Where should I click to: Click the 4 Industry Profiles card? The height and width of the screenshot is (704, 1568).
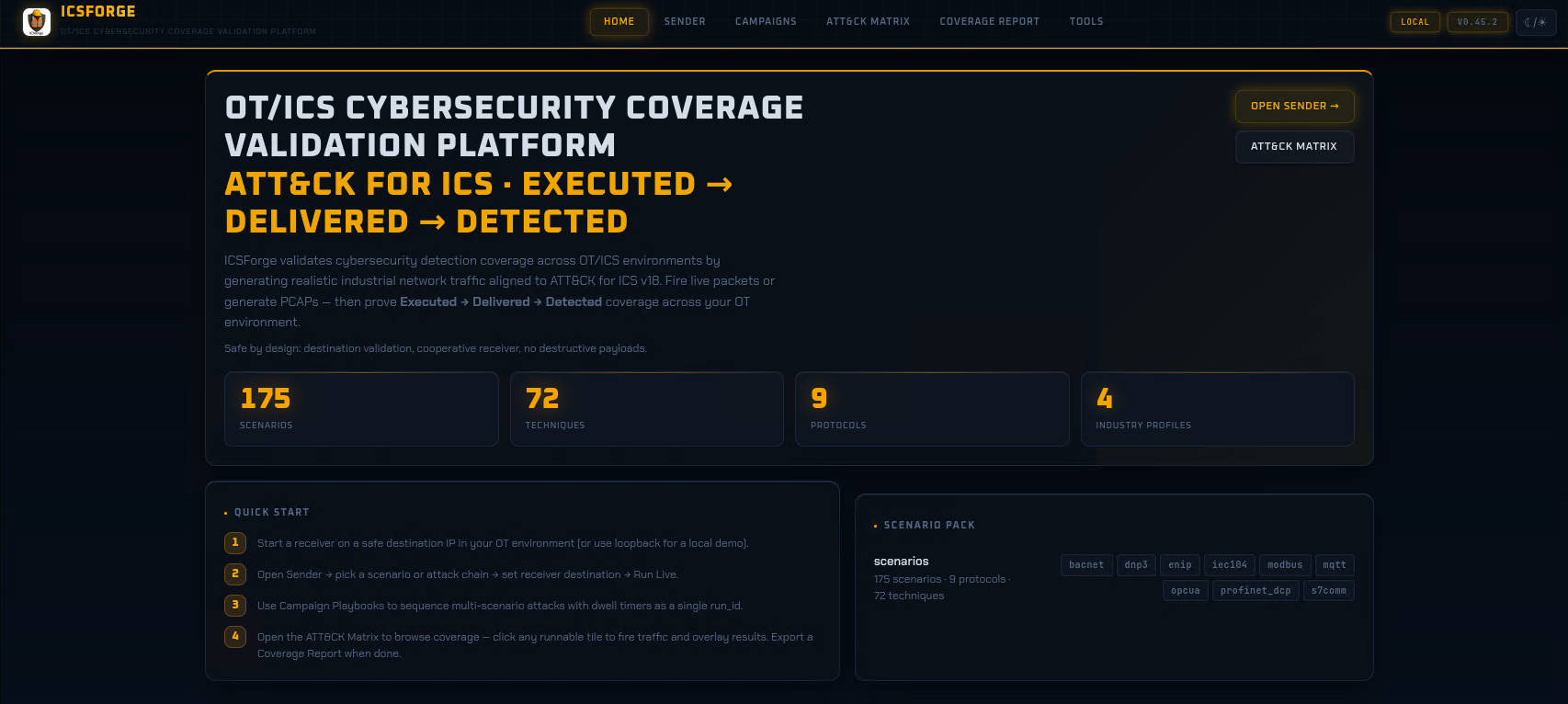pos(1217,409)
